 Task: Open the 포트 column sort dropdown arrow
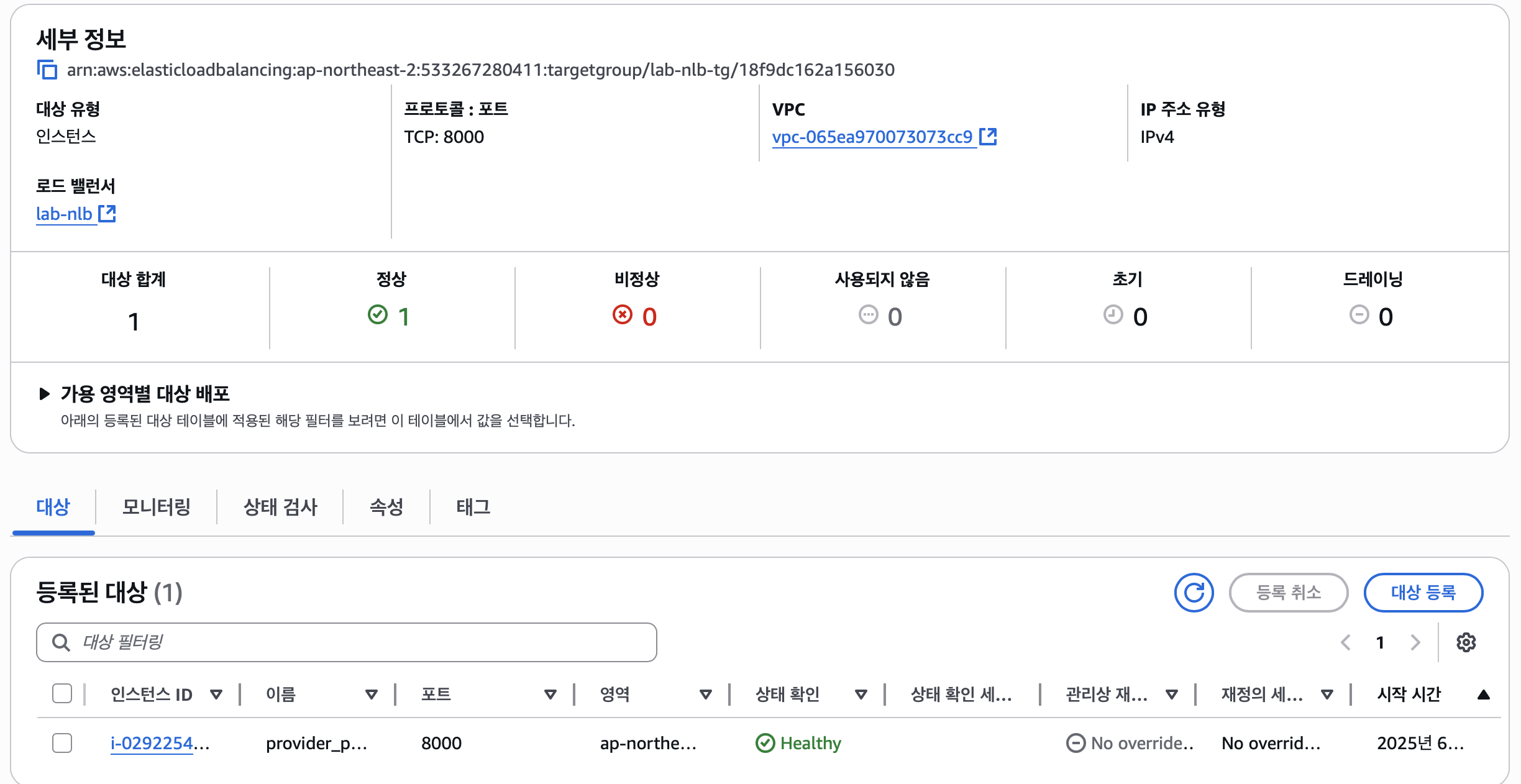click(x=550, y=695)
